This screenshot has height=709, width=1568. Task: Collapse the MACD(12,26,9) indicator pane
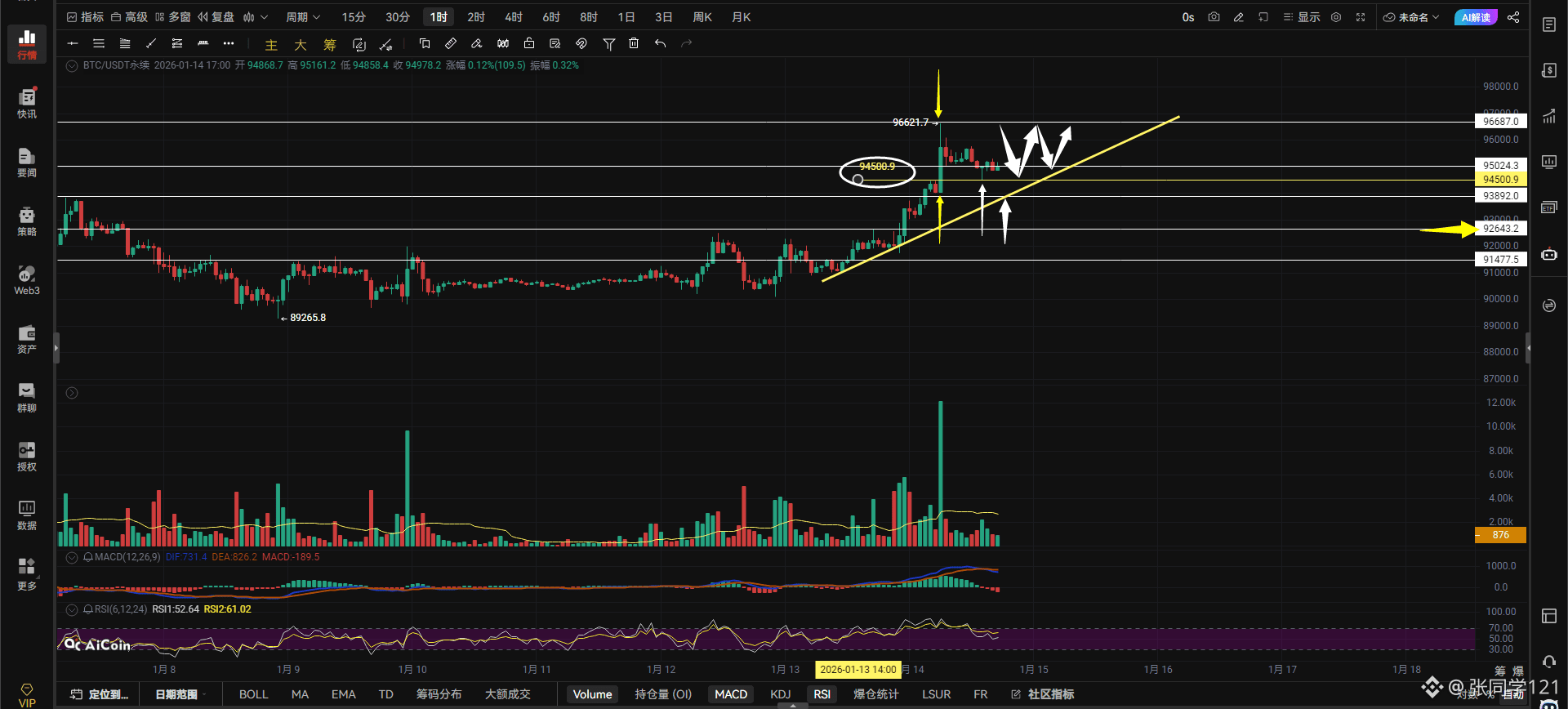[72, 557]
